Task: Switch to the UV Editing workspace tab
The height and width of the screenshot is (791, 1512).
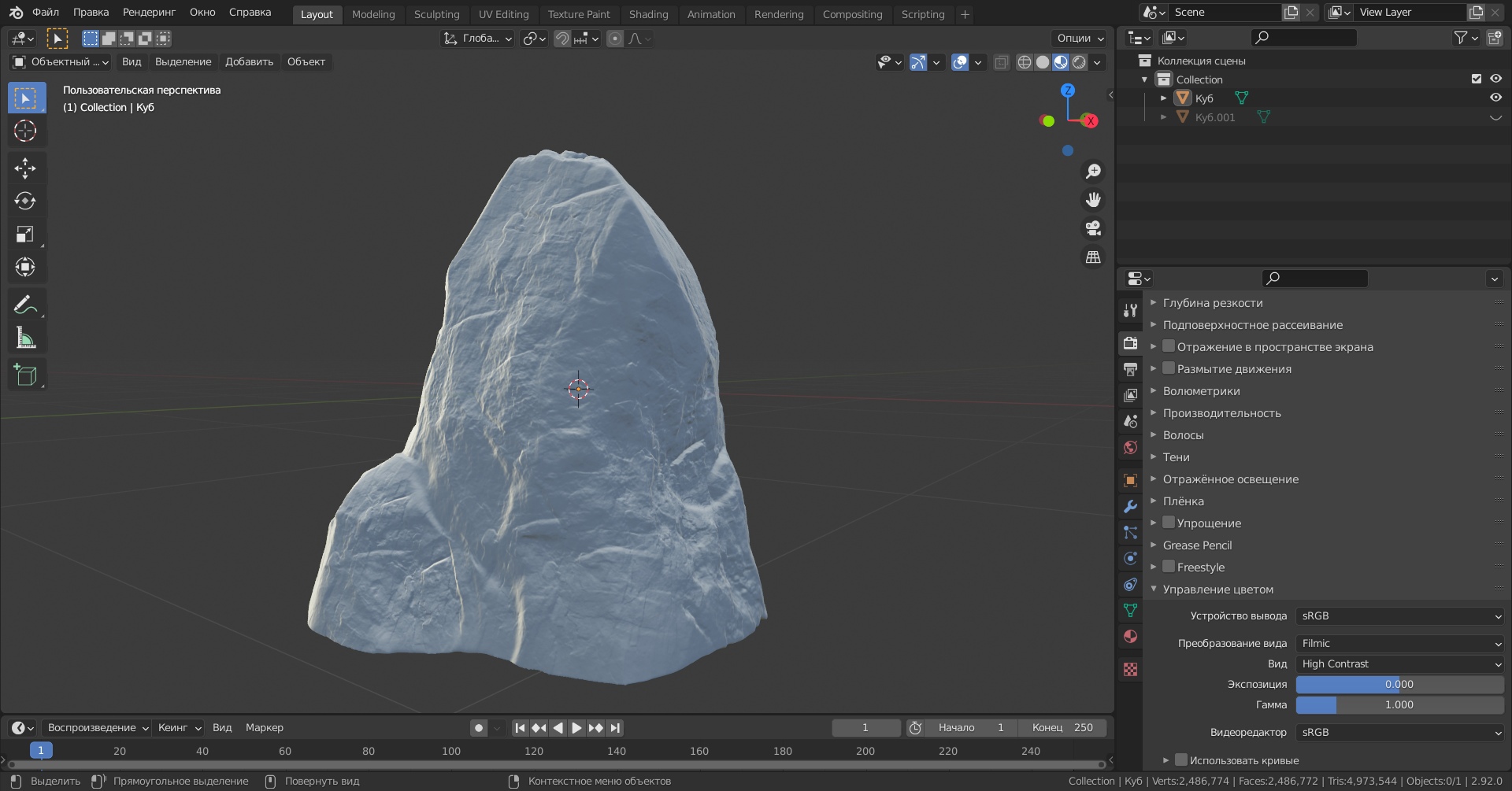Action: point(503,14)
